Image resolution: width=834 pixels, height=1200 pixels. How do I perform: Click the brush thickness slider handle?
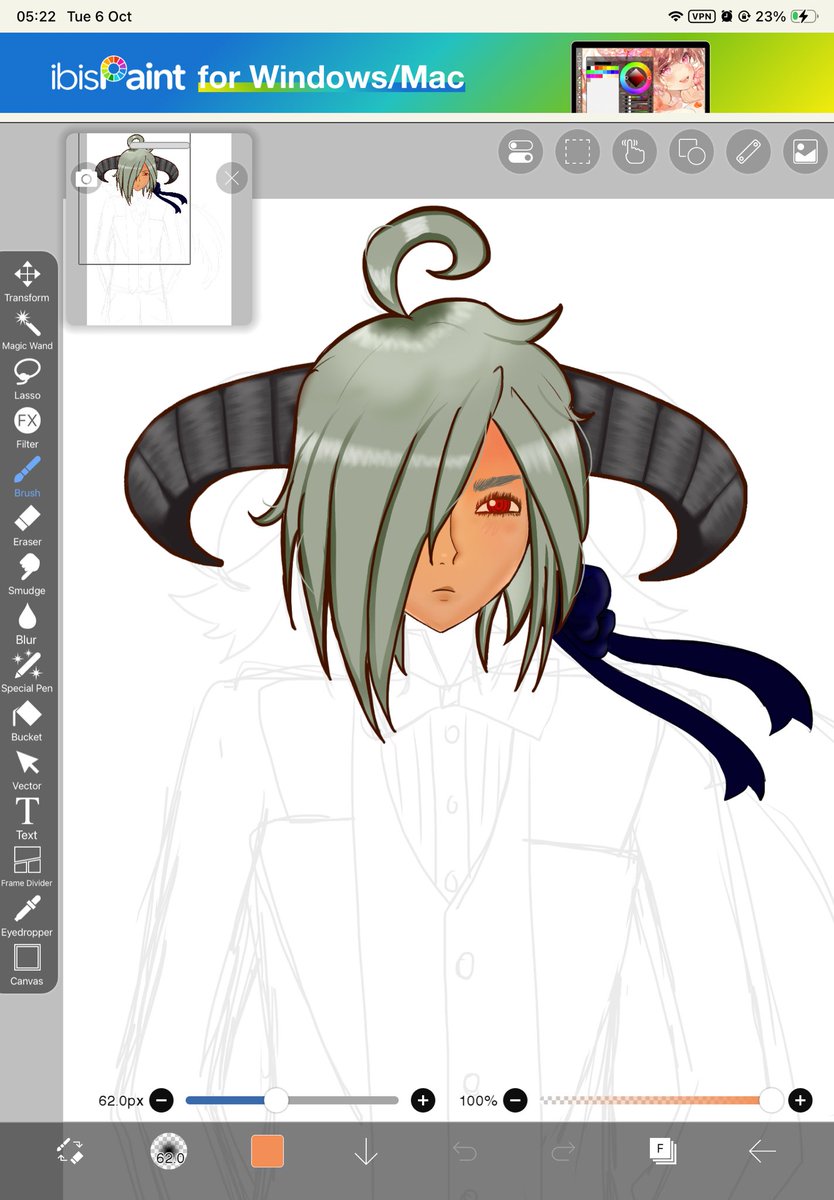pyautogui.click(x=276, y=1101)
